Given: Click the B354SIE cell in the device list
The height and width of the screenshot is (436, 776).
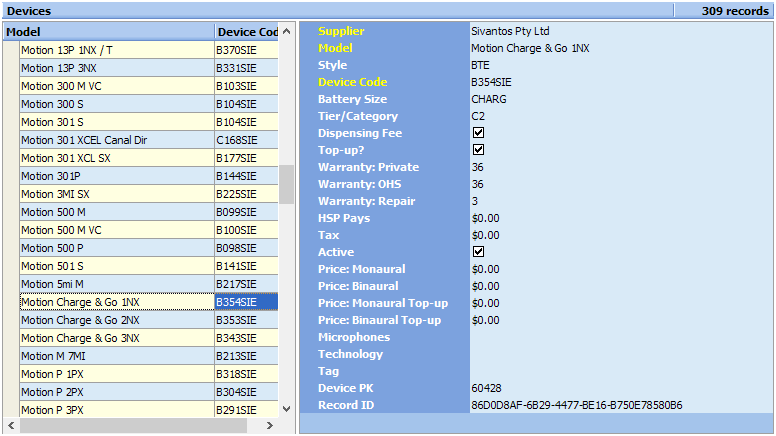Looking at the screenshot, I should 245,302.
